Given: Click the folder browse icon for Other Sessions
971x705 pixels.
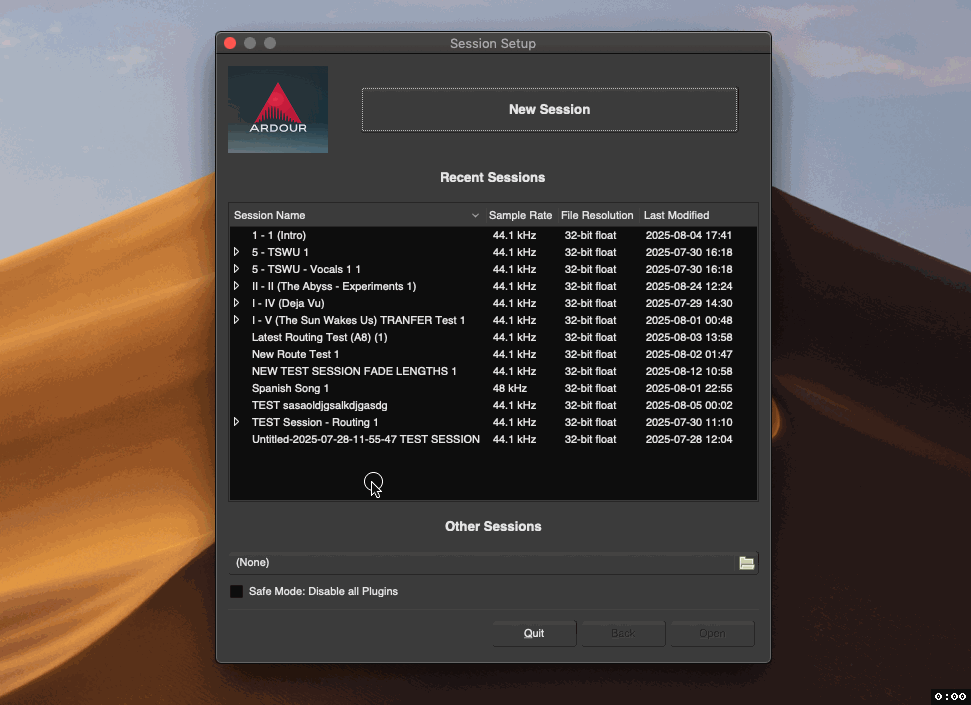Looking at the screenshot, I should click(x=746, y=563).
